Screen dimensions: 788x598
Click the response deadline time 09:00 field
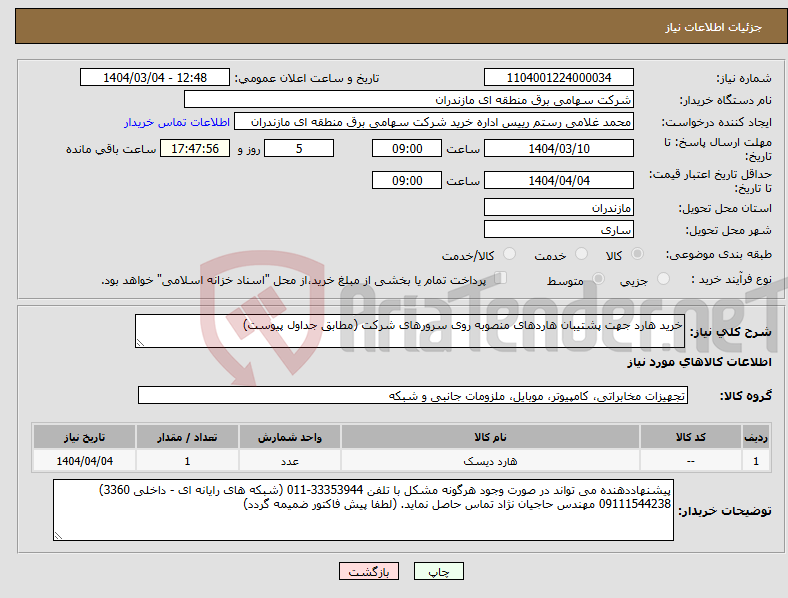click(x=407, y=148)
